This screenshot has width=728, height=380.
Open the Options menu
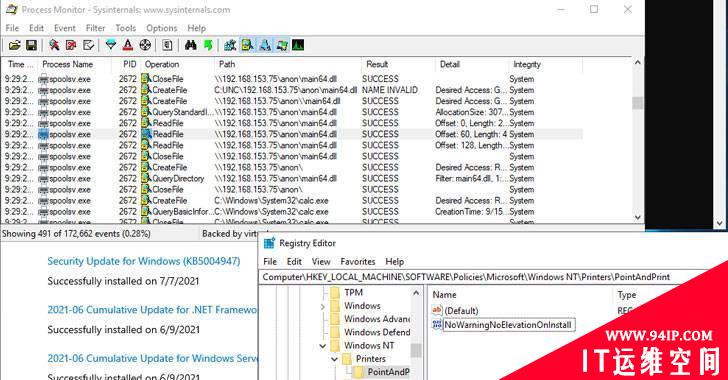(x=162, y=28)
